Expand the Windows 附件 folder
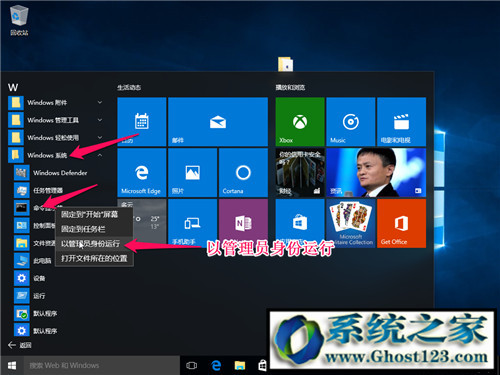 (56, 103)
